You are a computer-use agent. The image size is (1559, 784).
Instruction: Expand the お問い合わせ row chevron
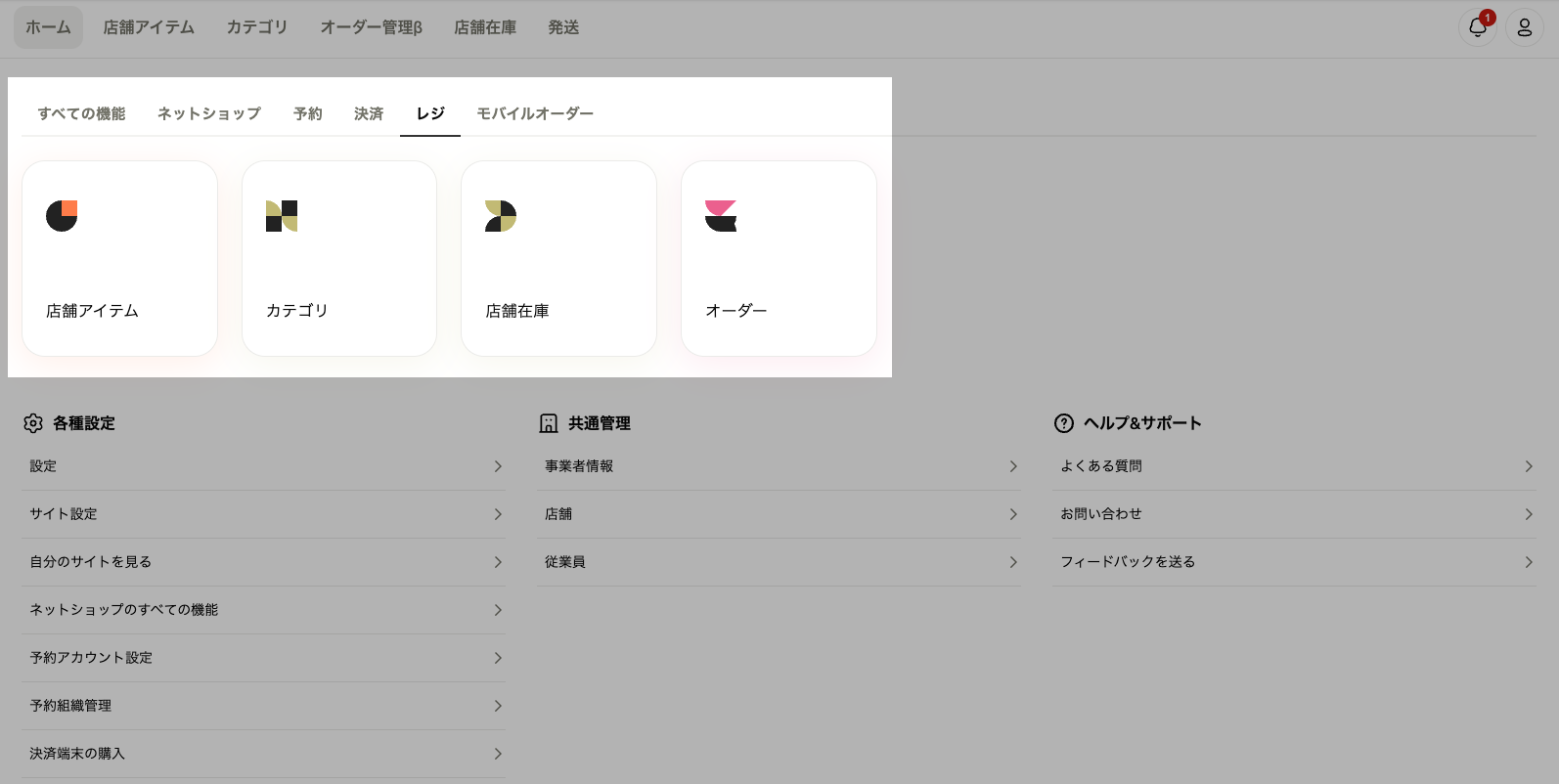(1529, 514)
